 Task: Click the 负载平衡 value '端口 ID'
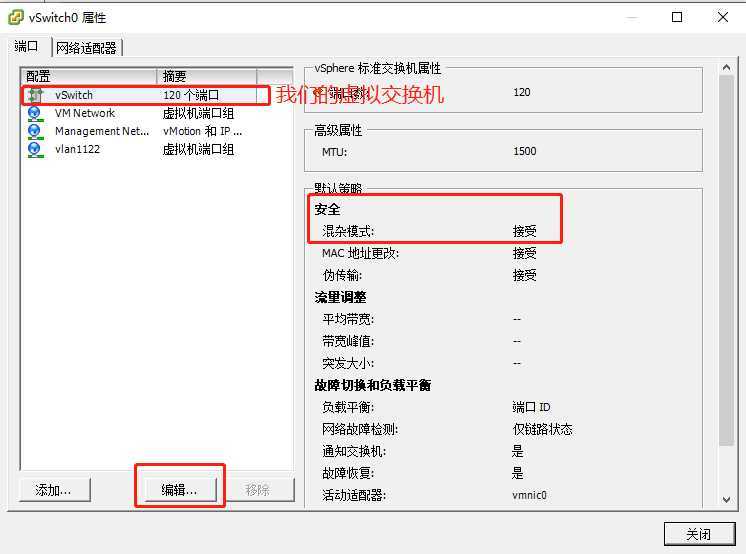coord(531,407)
